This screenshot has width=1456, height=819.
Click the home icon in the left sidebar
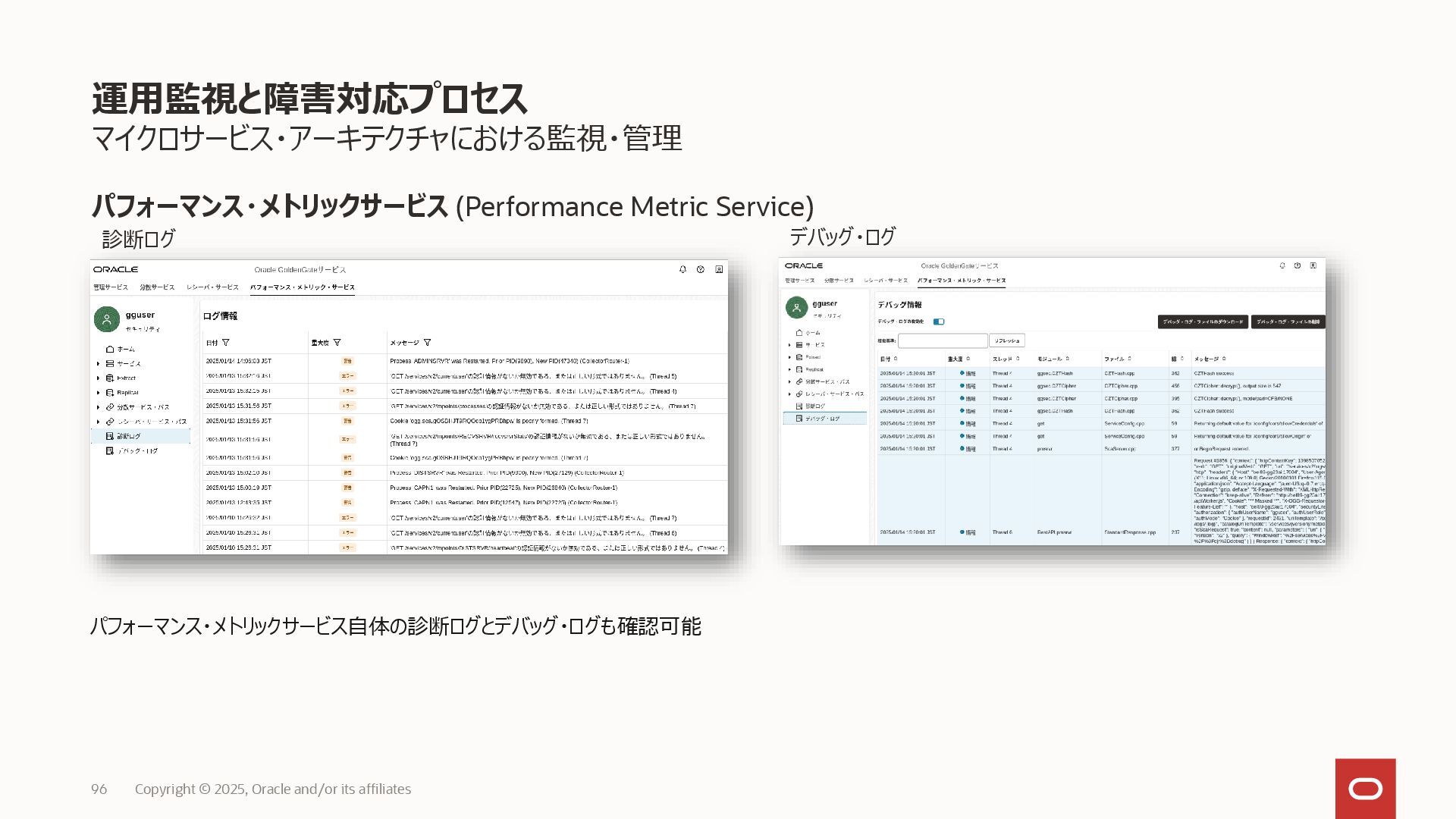coord(110,349)
